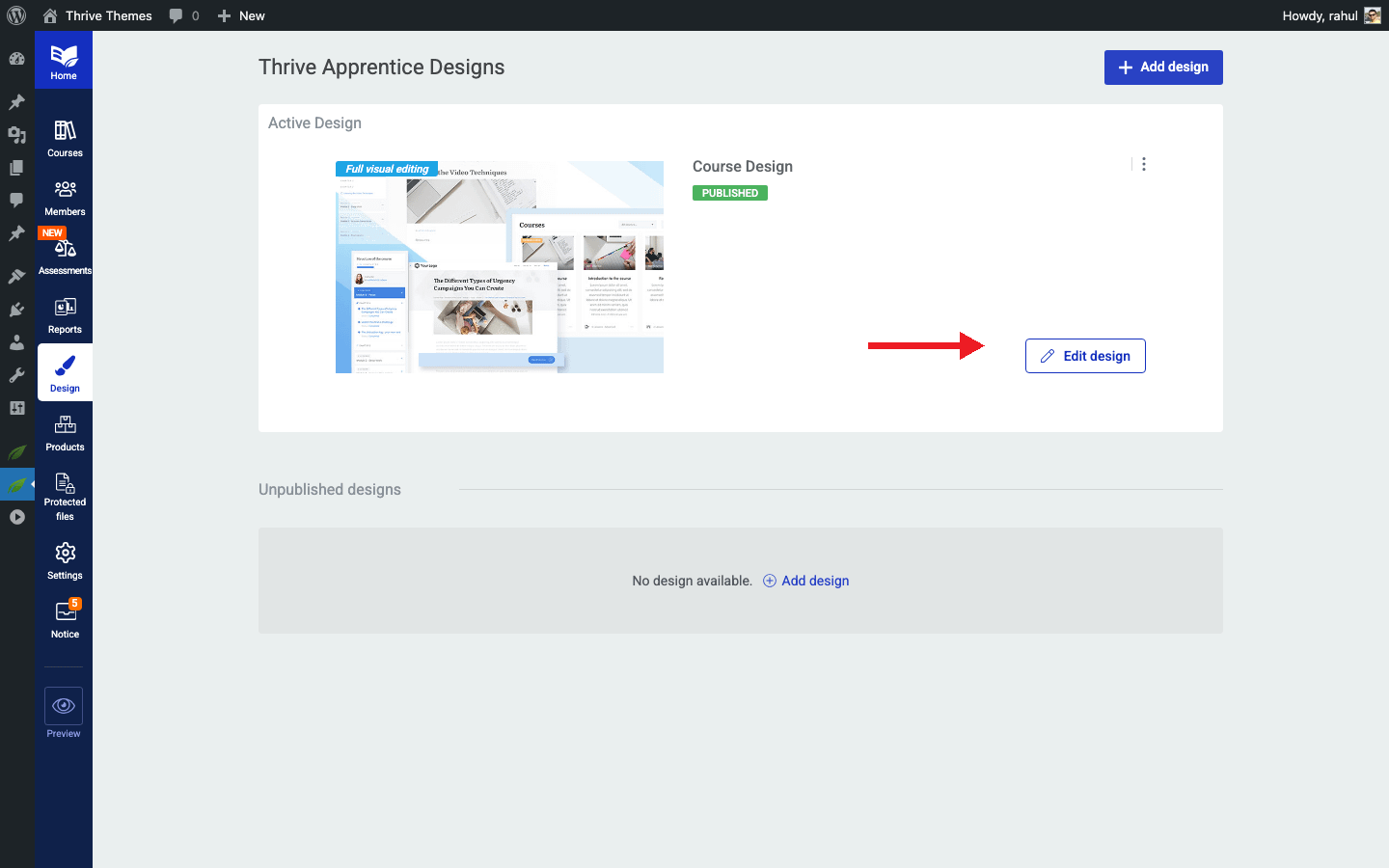
Task: Click Add design in the header
Action: coord(1163,67)
